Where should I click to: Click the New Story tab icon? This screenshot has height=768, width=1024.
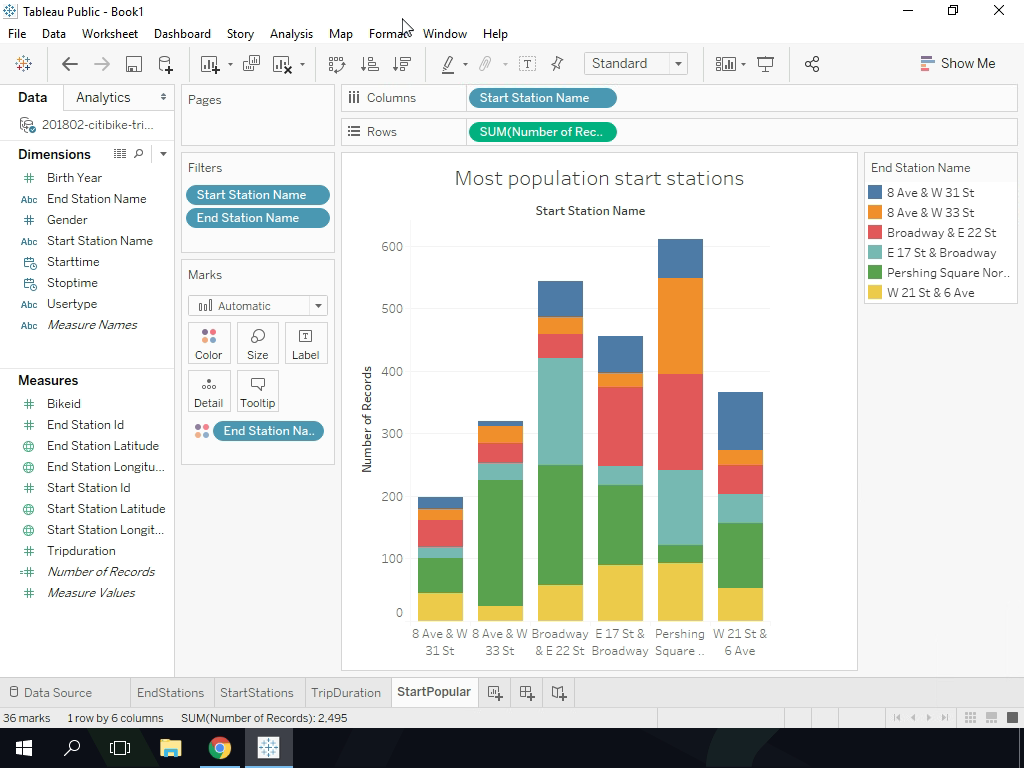coord(559,692)
